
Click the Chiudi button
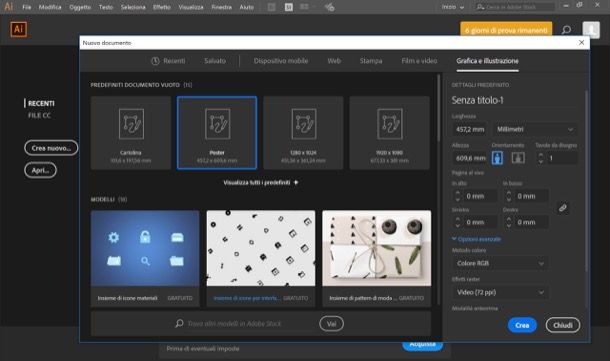[x=563, y=325]
